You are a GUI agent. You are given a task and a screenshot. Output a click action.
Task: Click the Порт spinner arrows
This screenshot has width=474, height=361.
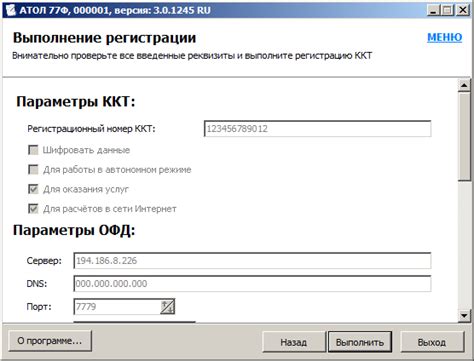pyautogui.click(x=168, y=307)
